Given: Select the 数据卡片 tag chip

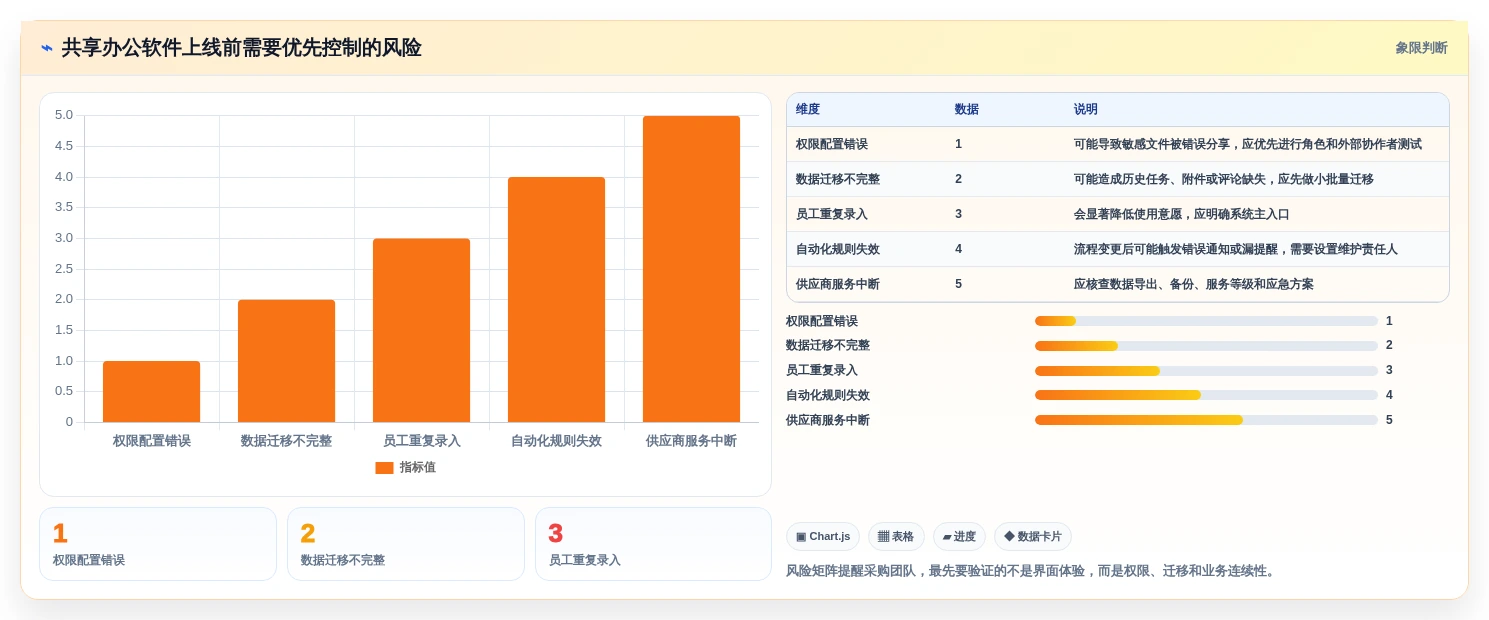Looking at the screenshot, I should pyautogui.click(x=1033, y=537).
